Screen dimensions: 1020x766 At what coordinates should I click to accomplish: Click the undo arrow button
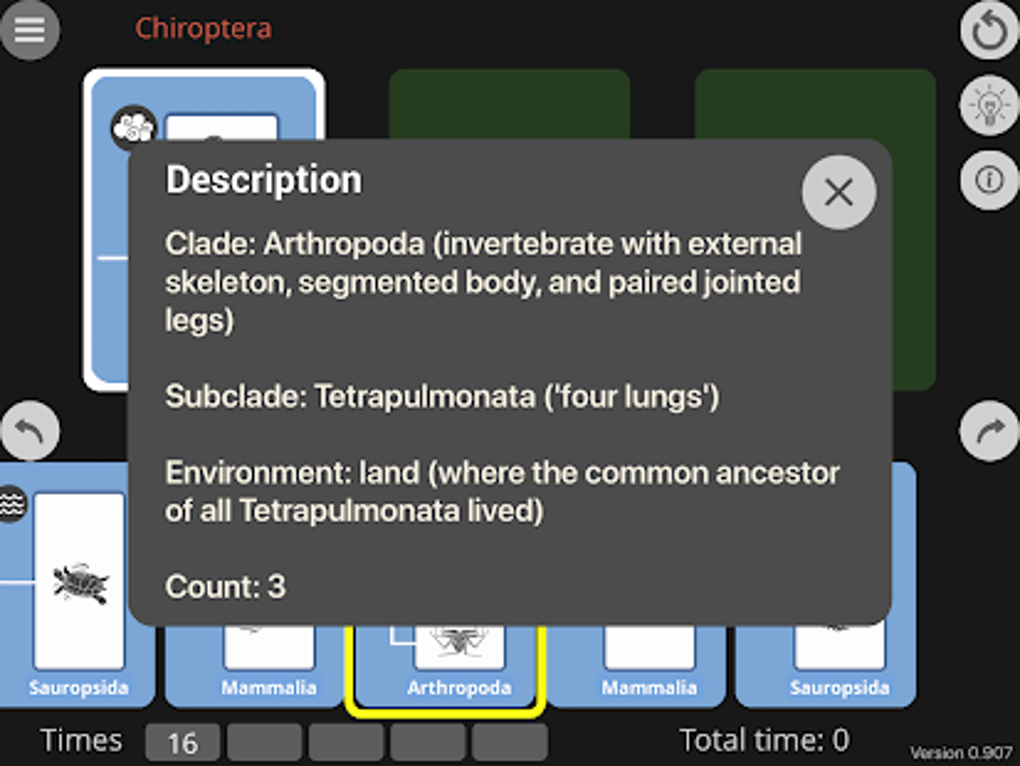pyautogui.click(x=30, y=433)
